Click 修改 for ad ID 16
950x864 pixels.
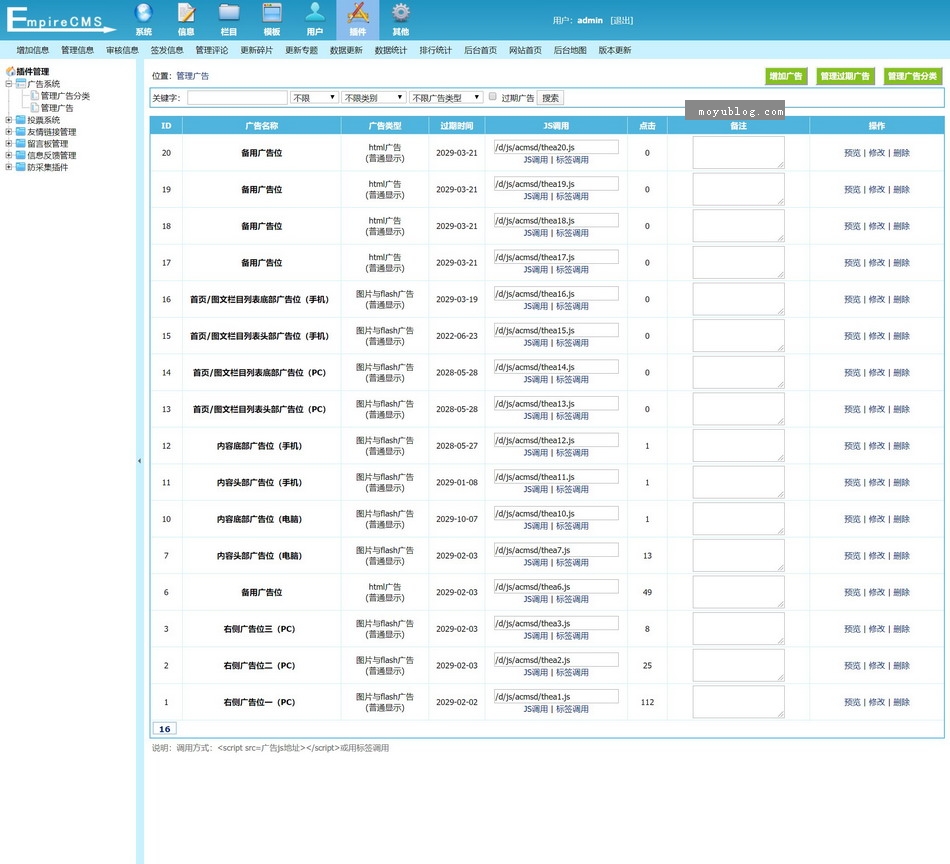877,299
